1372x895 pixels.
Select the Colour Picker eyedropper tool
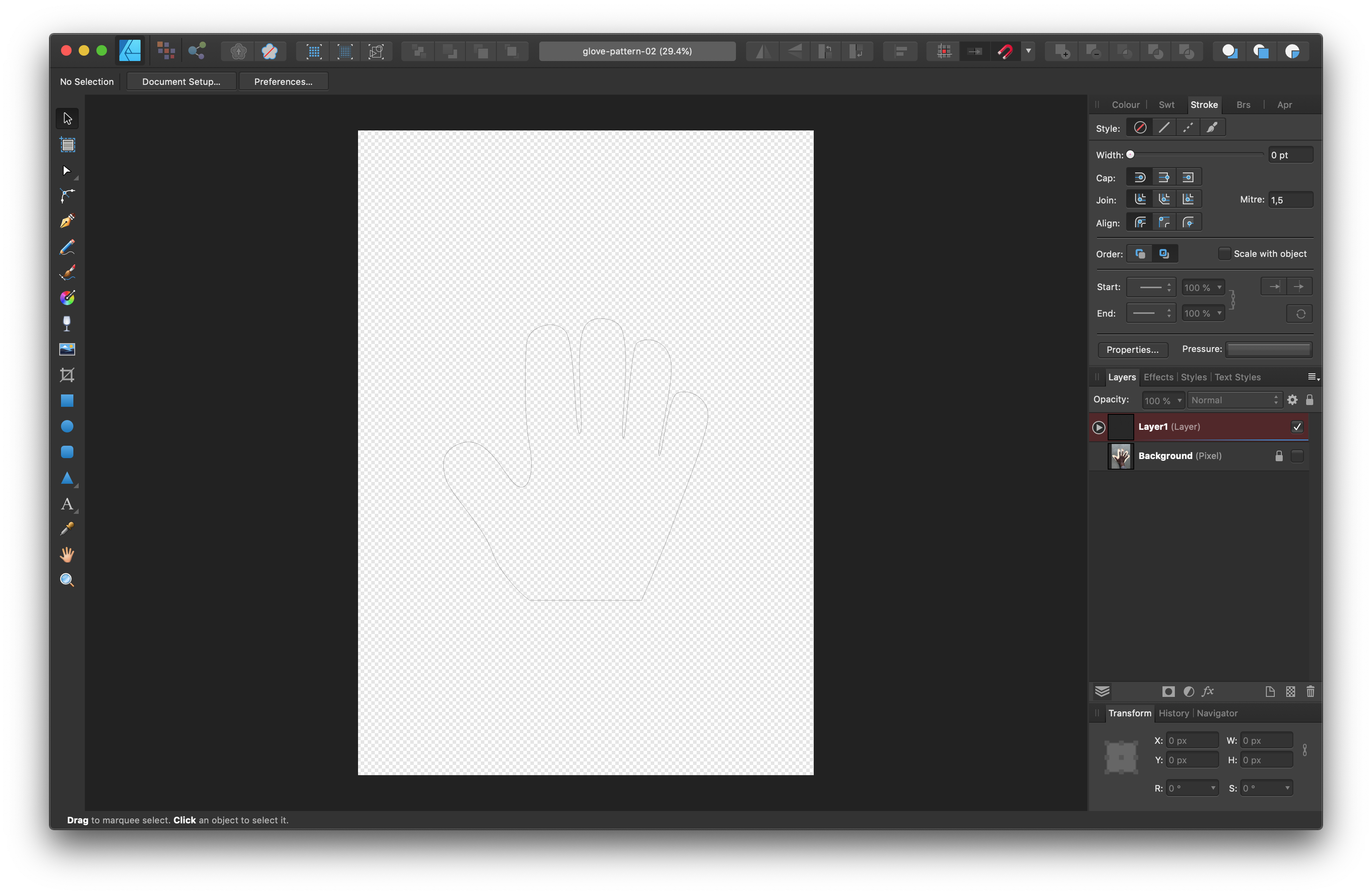click(x=67, y=529)
